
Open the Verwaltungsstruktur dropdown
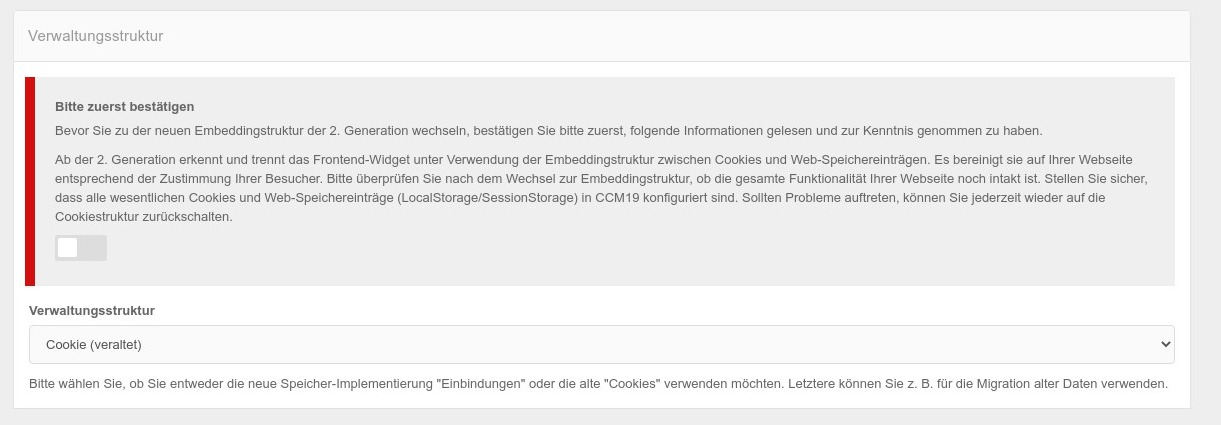point(600,344)
